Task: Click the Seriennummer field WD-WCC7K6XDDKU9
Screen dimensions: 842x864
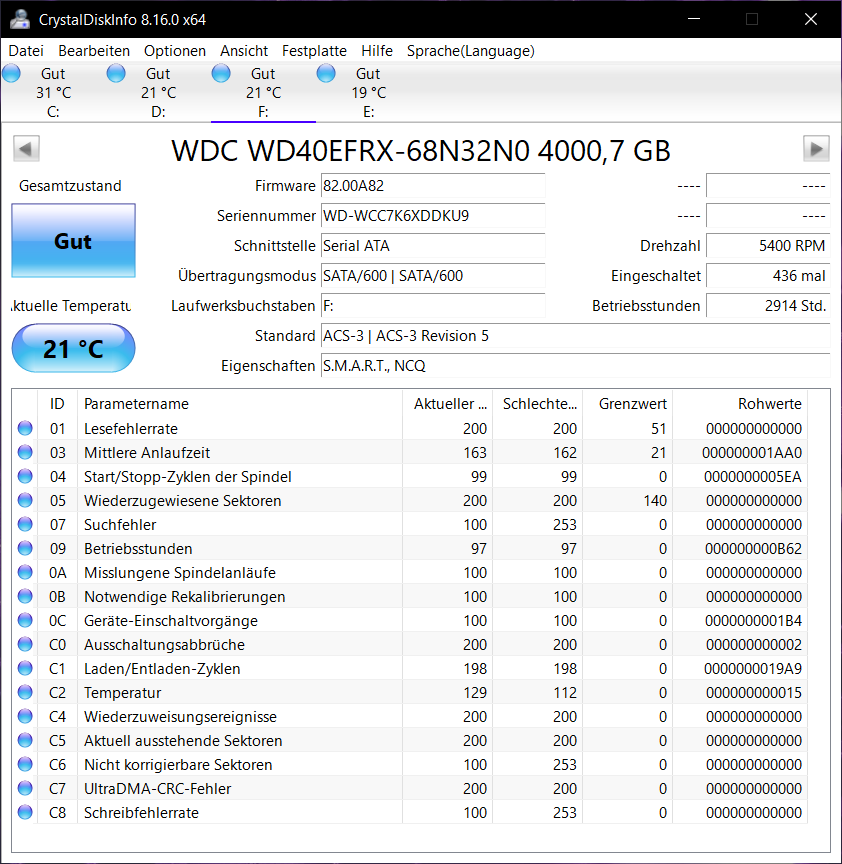Action: tap(433, 215)
